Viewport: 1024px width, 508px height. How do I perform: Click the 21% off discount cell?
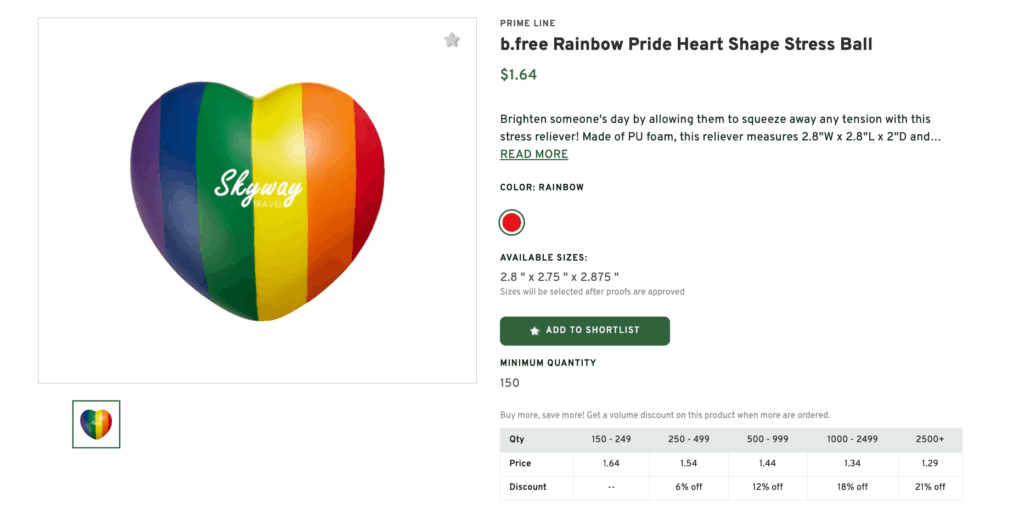[x=930, y=487]
